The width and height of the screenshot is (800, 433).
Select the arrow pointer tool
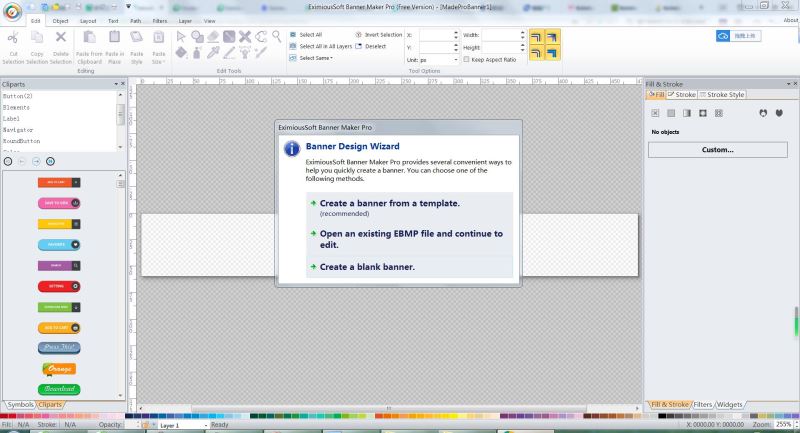point(181,36)
